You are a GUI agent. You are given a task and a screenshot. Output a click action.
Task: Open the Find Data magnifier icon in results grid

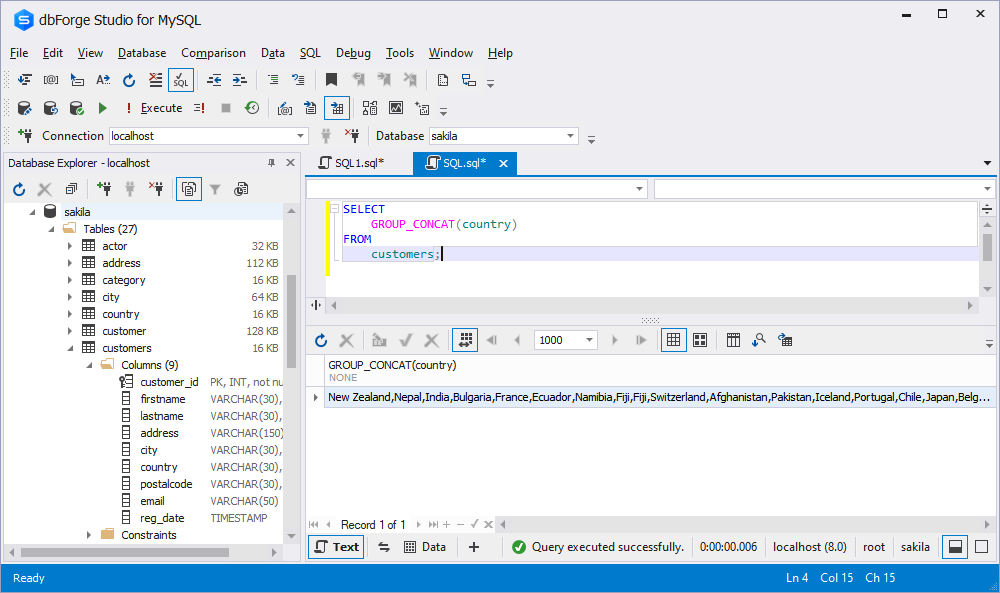[759, 340]
